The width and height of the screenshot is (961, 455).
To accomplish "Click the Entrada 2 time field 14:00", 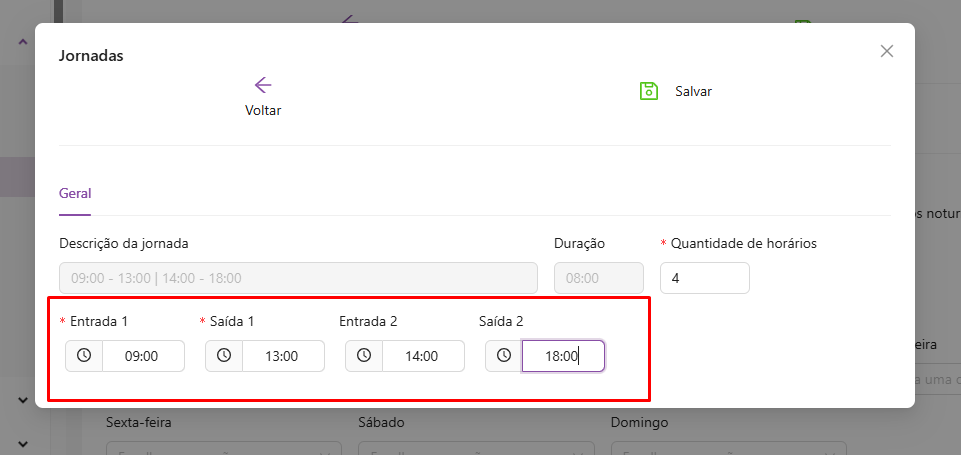I will click(x=423, y=356).
